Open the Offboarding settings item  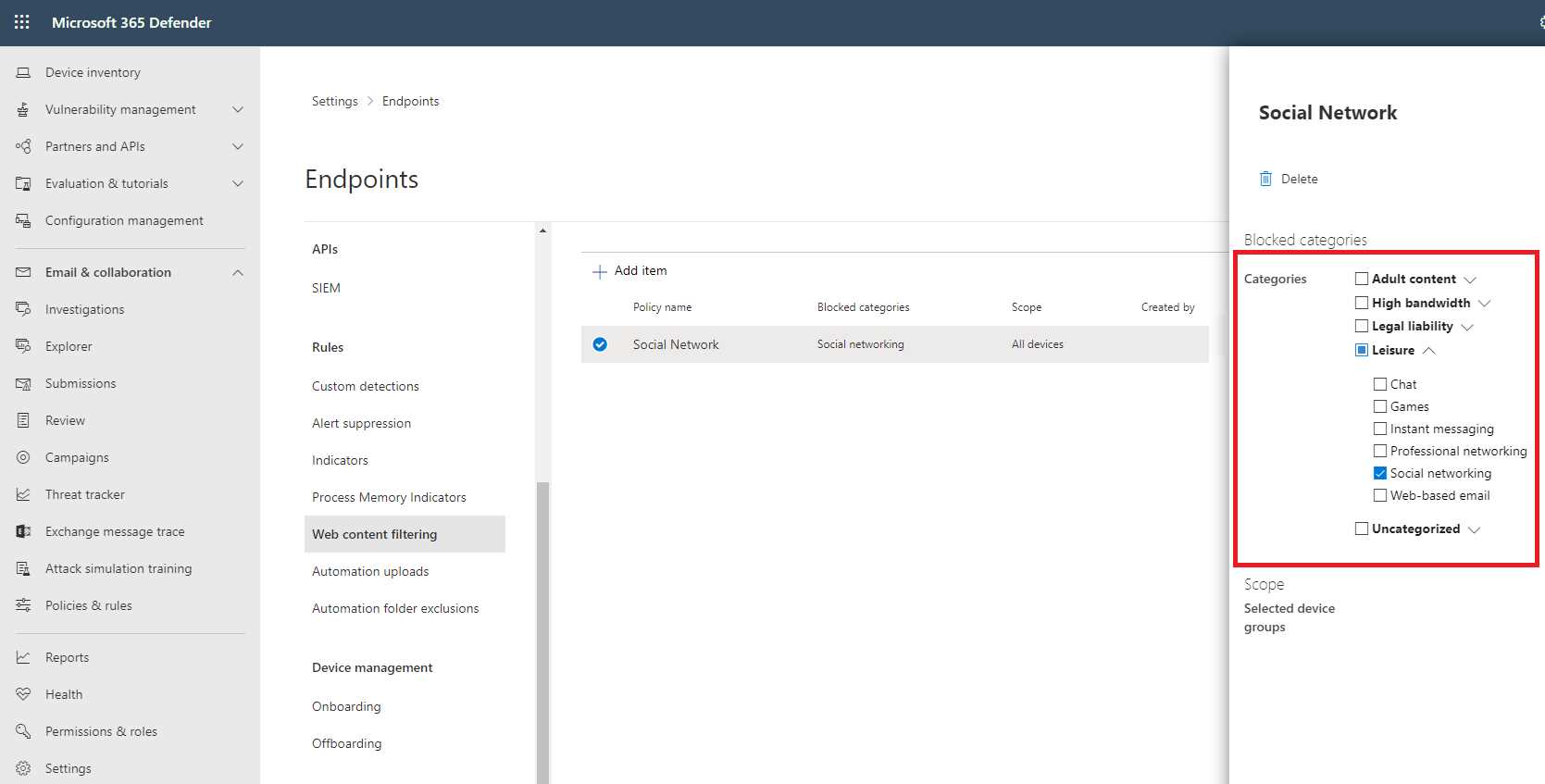pyautogui.click(x=347, y=743)
